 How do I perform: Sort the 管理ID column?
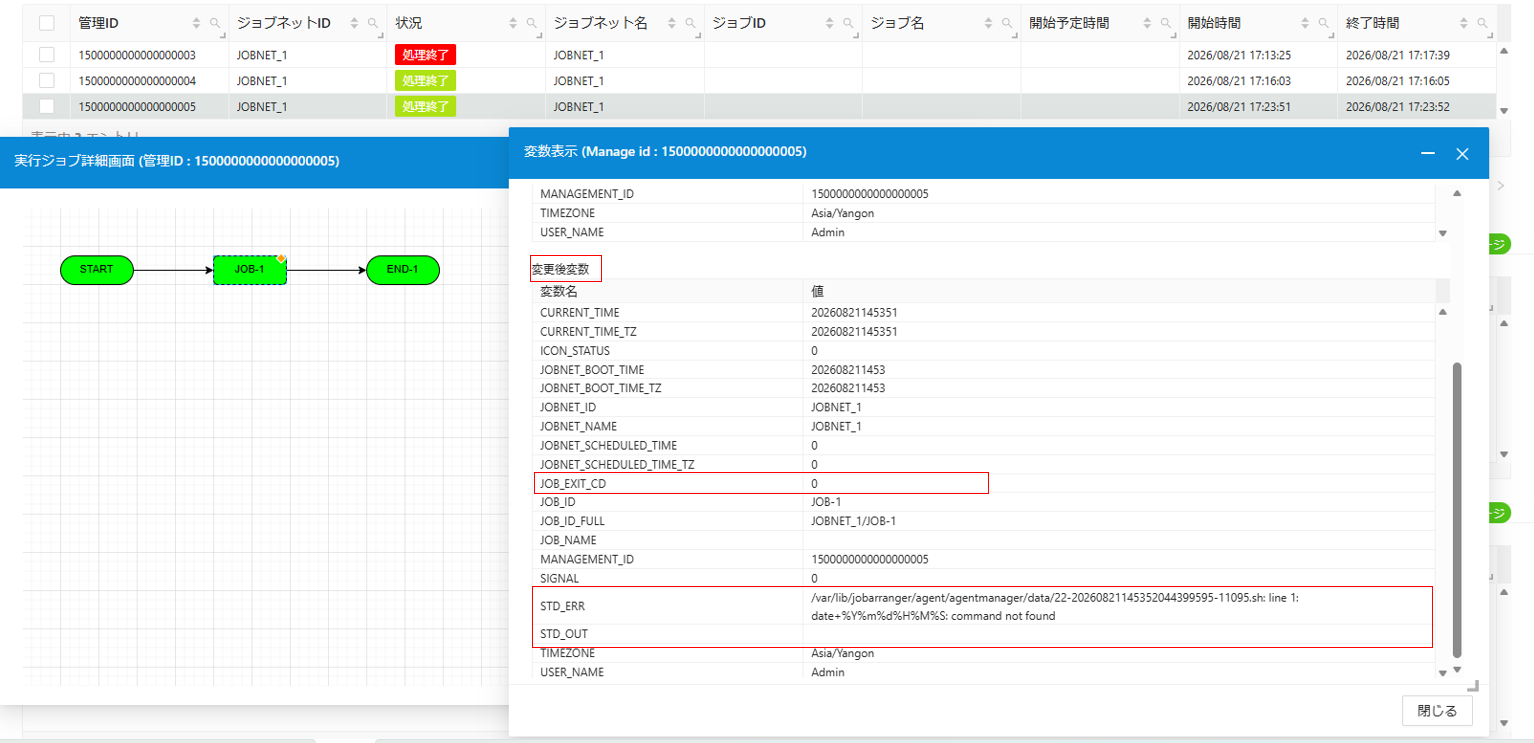click(195, 23)
